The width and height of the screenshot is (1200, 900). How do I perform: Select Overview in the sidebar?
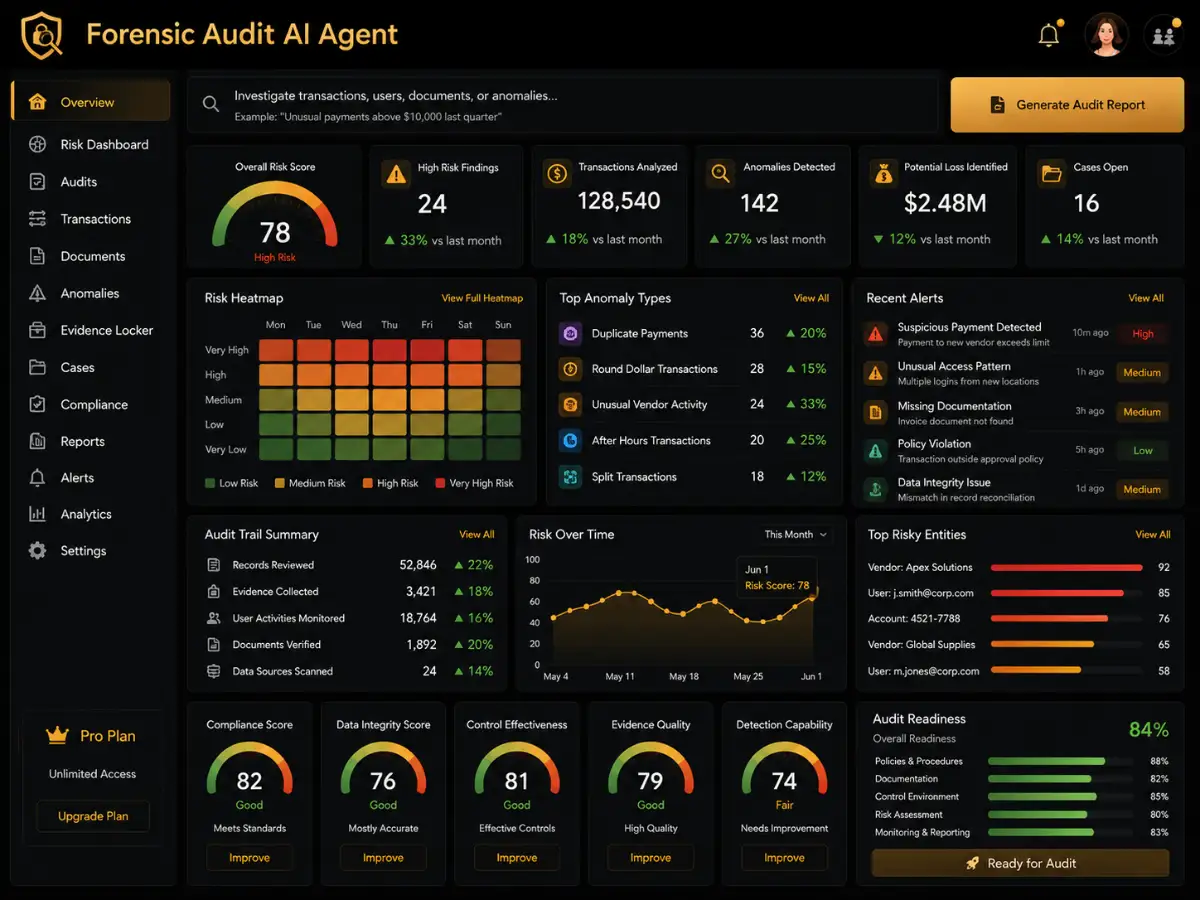coord(91,102)
